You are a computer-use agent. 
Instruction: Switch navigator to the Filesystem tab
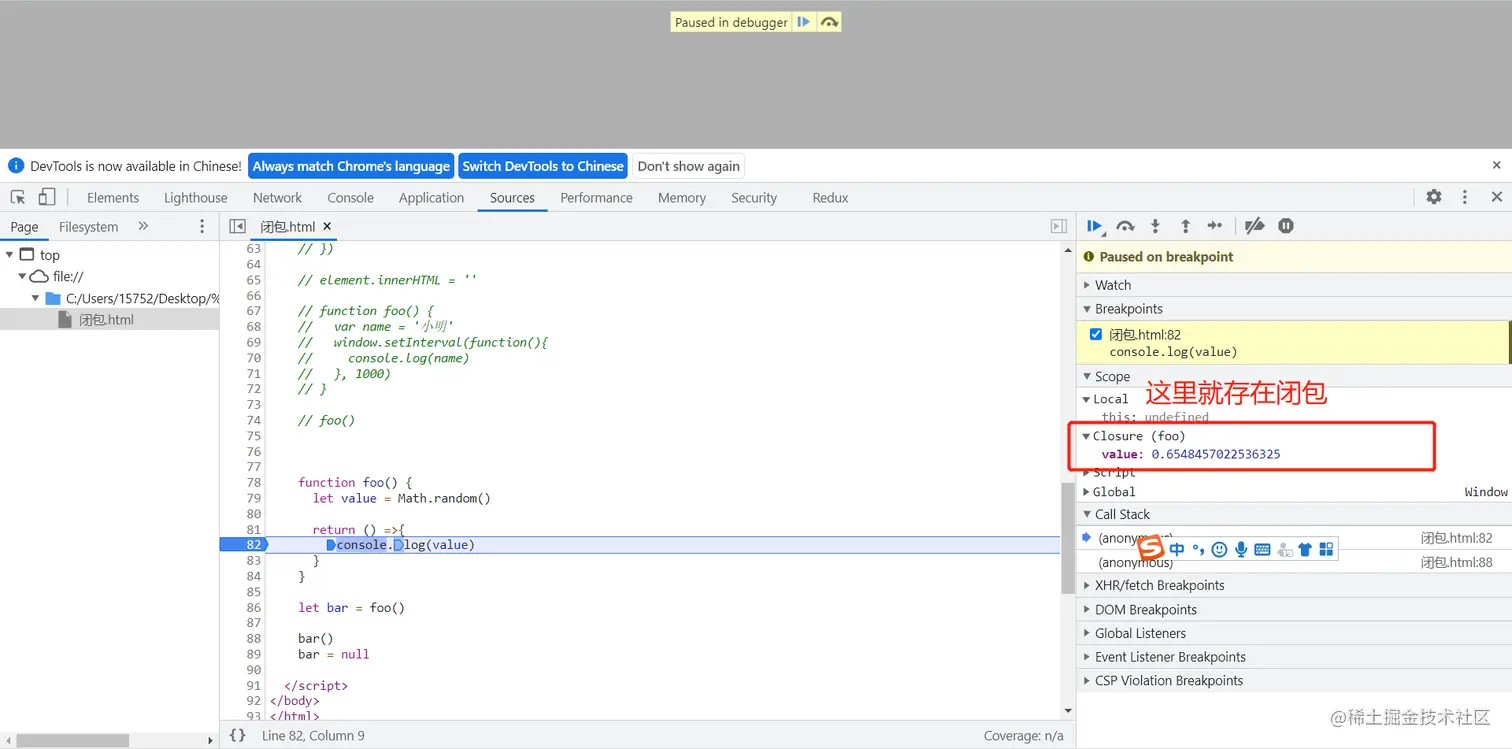[x=88, y=227]
